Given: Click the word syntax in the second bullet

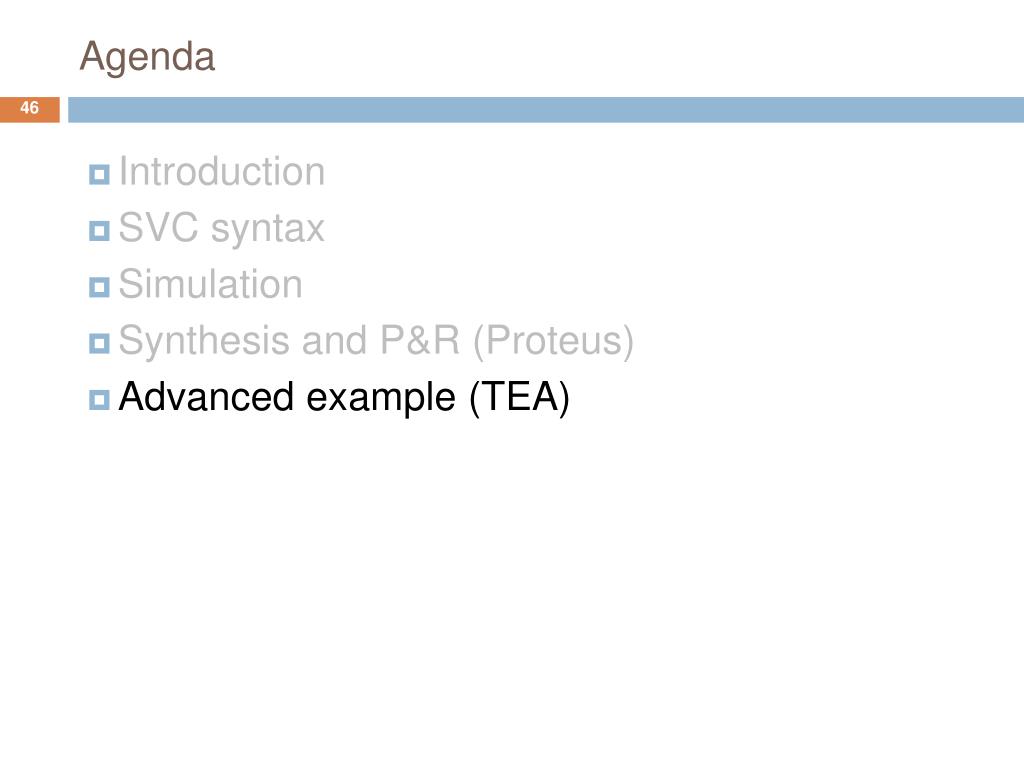Looking at the screenshot, I should pos(268,229).
